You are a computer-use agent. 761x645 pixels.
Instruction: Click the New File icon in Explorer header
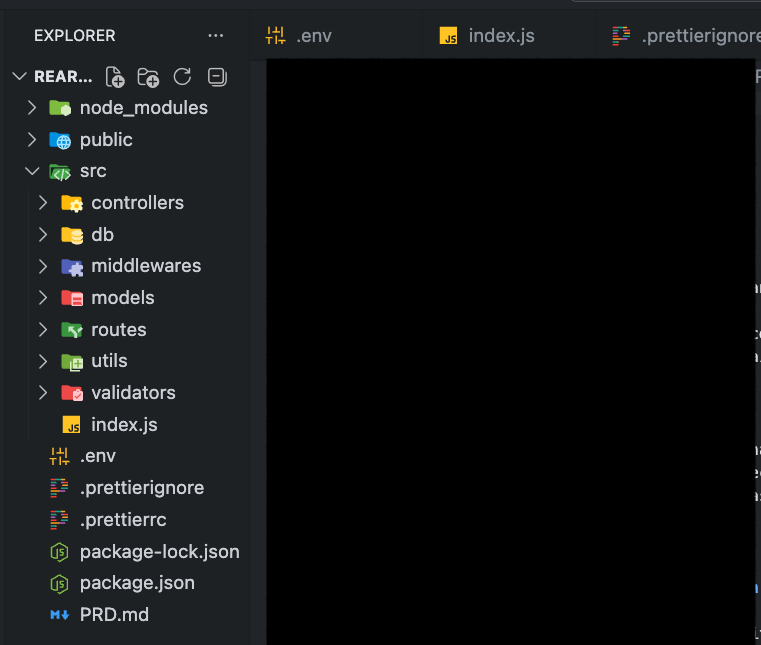click(x=115, y=77)
